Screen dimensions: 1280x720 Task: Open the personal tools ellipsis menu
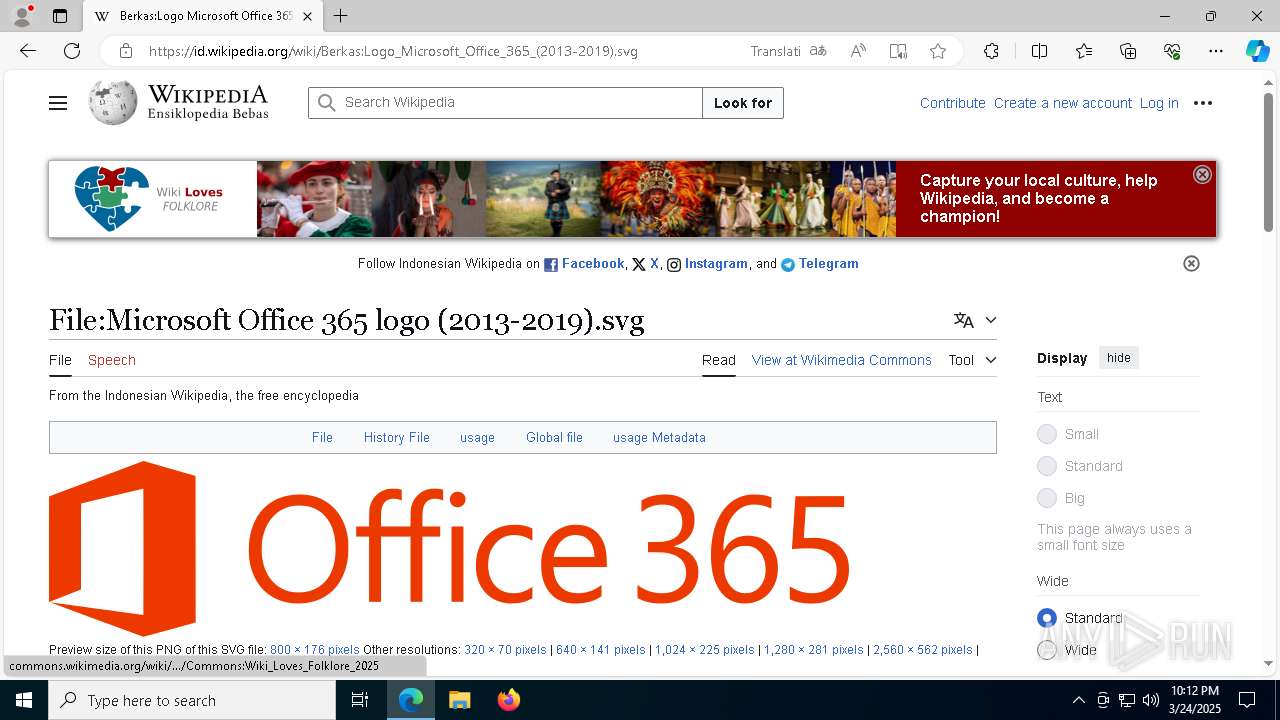(1203, 103)
